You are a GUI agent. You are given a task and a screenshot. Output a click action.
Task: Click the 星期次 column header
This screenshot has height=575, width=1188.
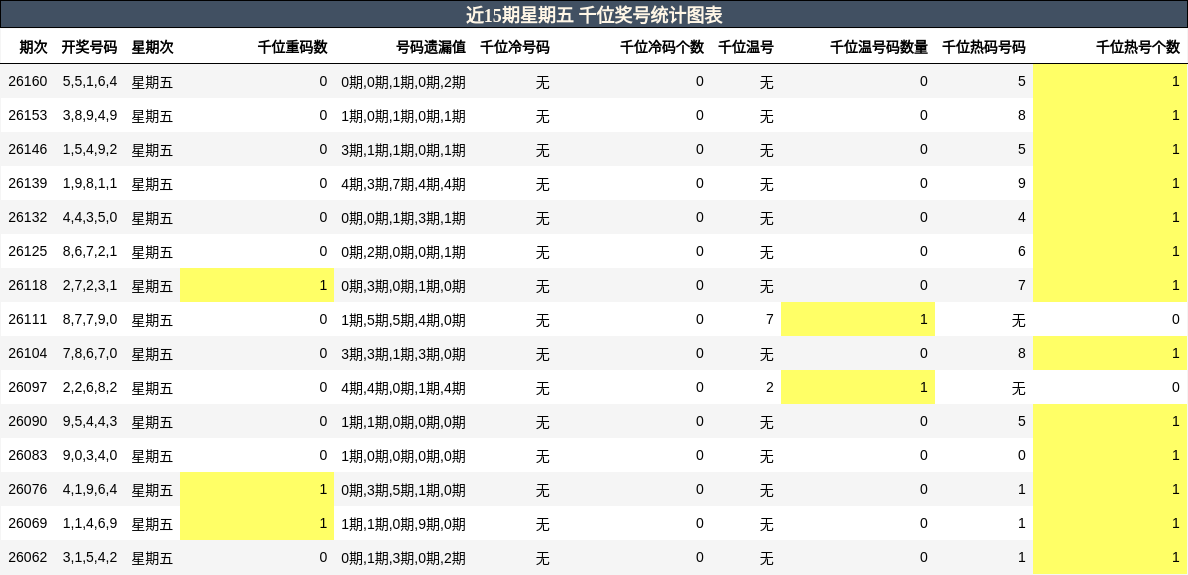152,47
